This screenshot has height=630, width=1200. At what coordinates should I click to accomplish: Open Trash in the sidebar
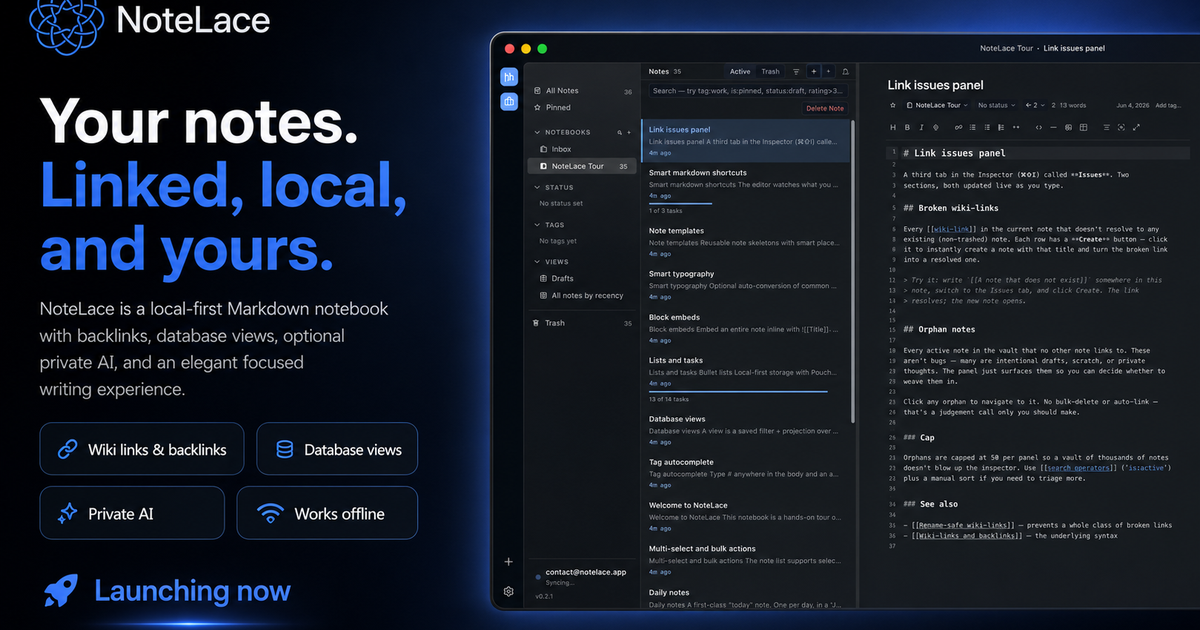point(581,323)
